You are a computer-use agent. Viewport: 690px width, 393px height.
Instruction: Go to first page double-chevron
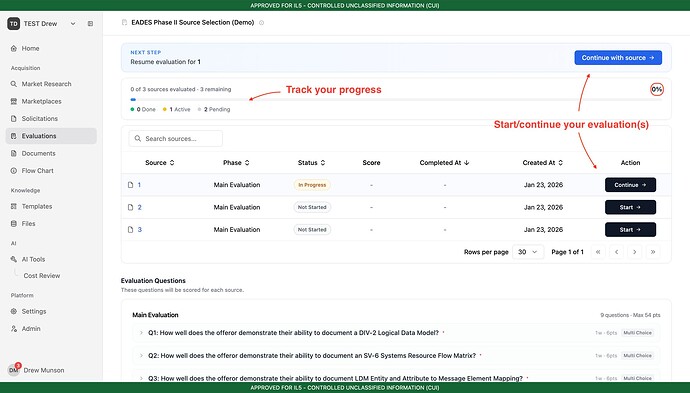click(x=598, y=252)
